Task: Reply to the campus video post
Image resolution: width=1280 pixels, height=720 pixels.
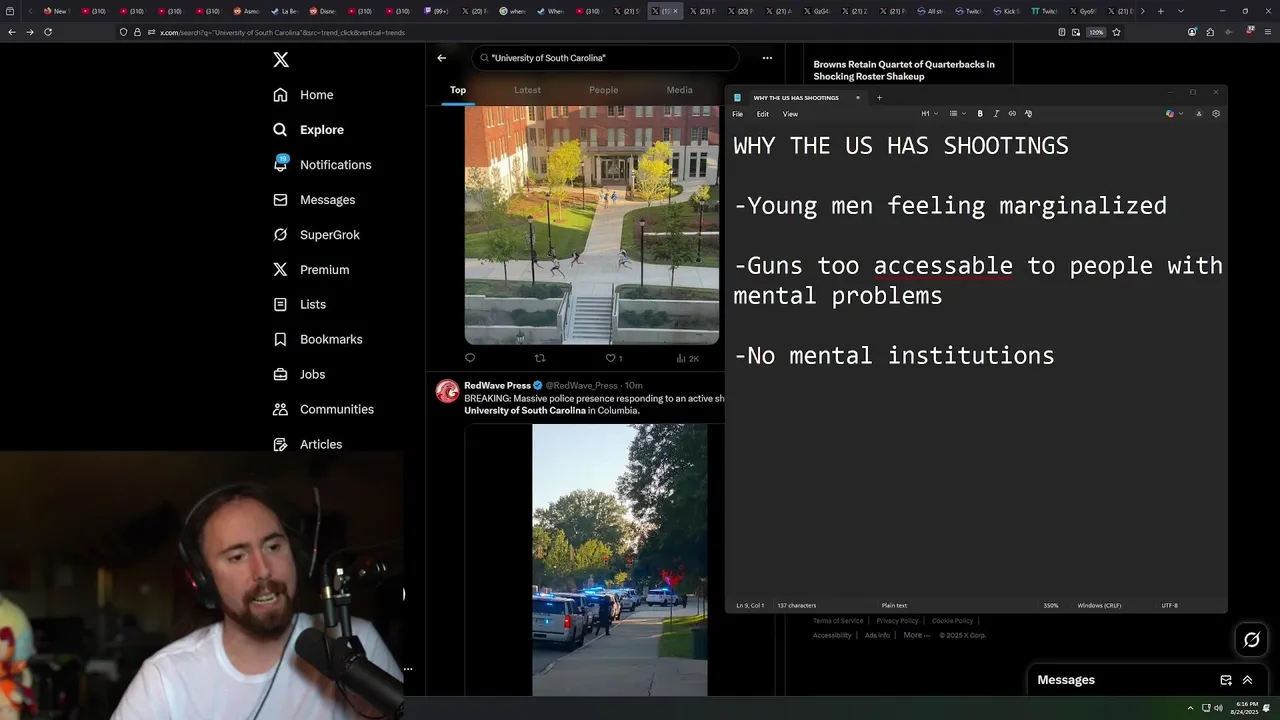Action: pyautogui.click(x=470, y=358)
